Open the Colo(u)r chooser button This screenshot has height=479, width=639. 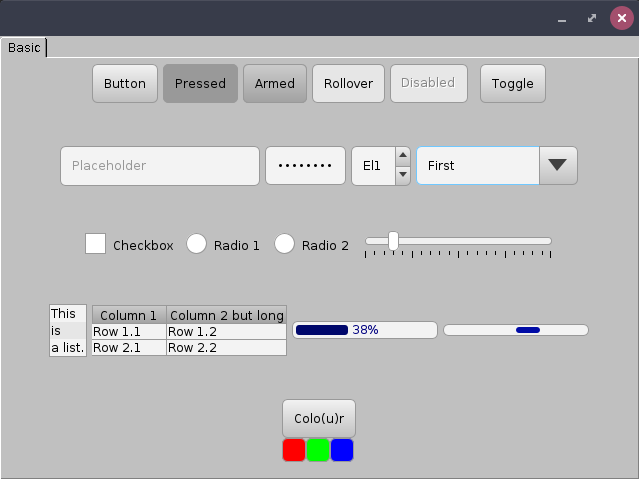pos(319,418)
